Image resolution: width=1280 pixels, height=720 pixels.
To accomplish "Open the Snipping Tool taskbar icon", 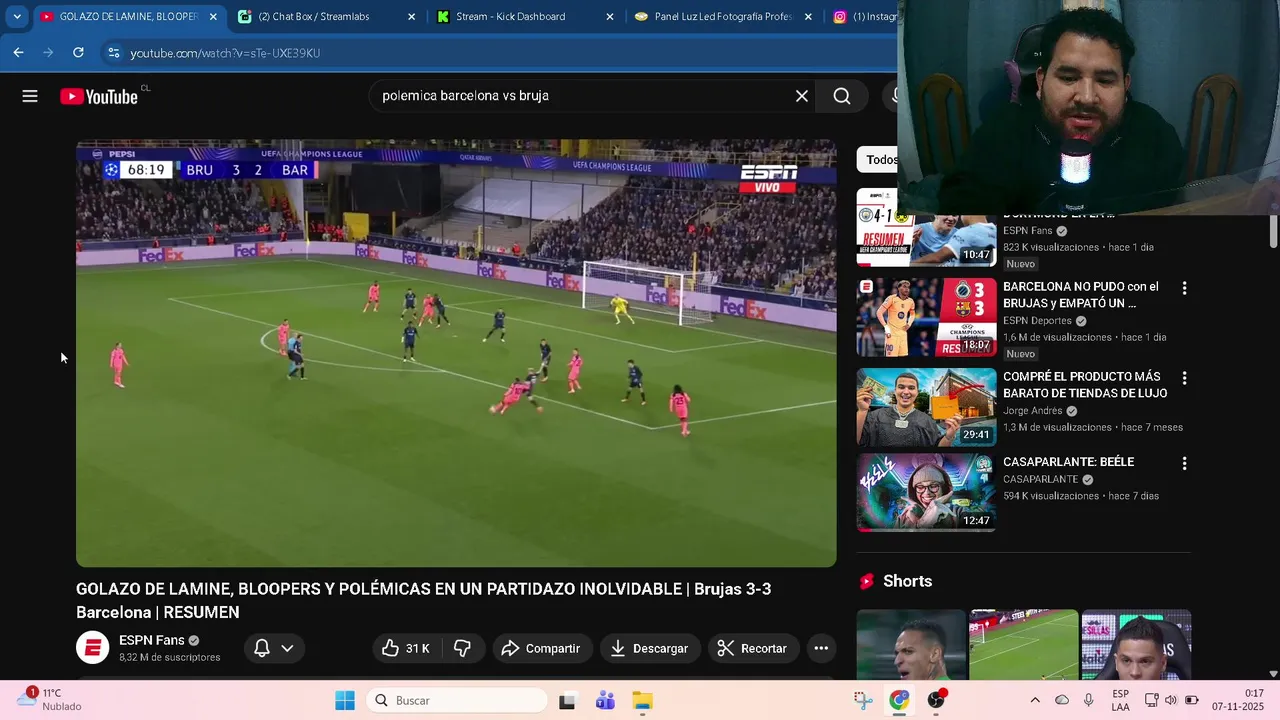I will pyautogui.click(x=862, y=700).
